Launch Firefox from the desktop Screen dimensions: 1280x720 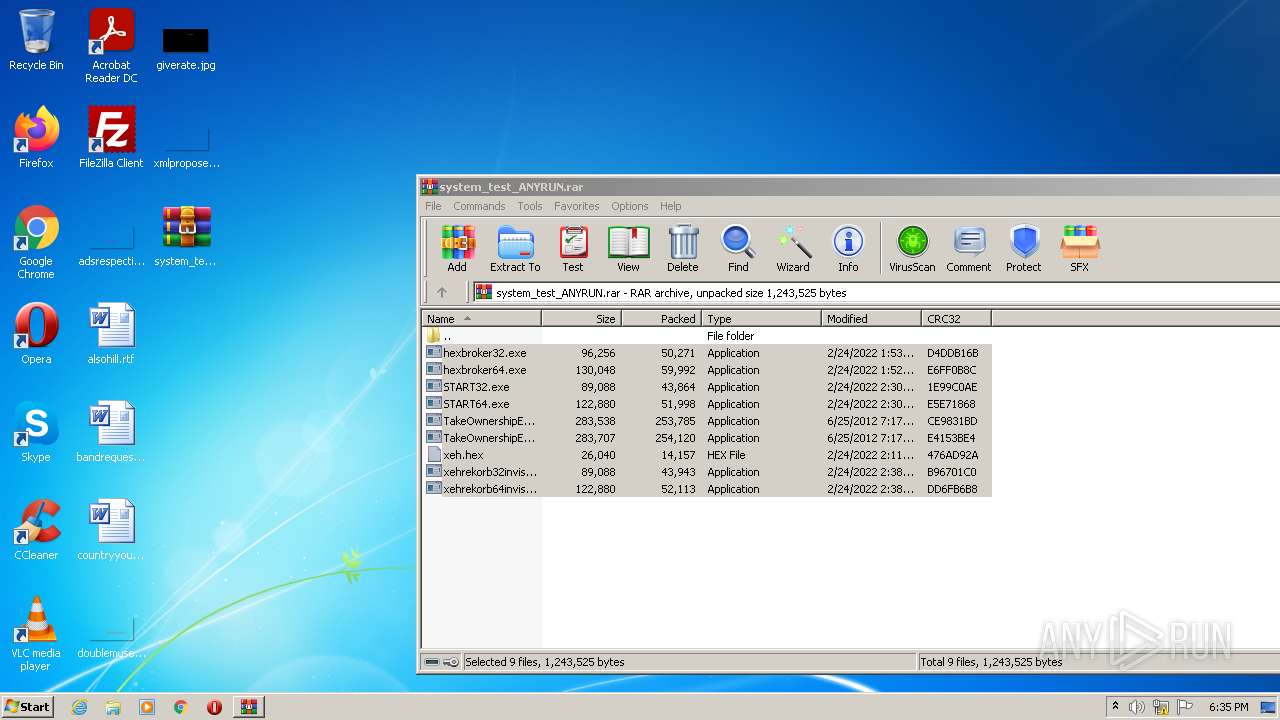(36, 138)
